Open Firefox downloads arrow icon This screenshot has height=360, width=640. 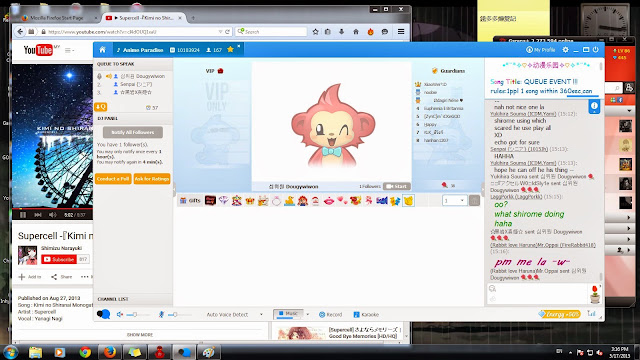pos(342,31)
